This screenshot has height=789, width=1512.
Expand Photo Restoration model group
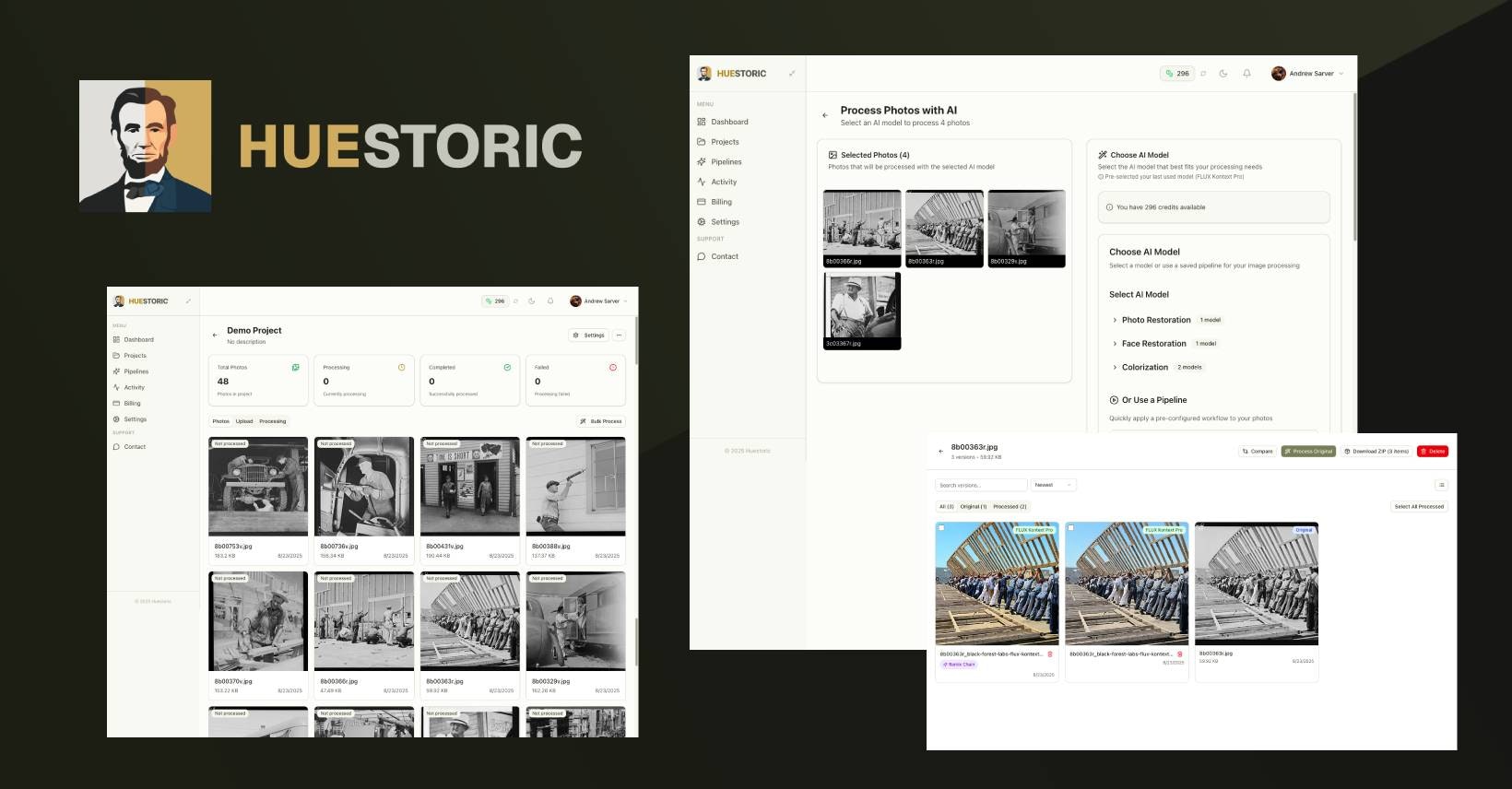[x=1166, y=320]
